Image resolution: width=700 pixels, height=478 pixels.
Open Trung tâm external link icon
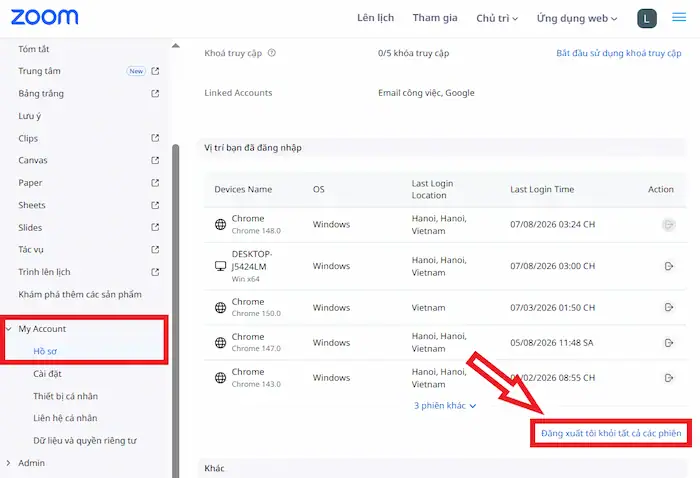click(155, 71)
